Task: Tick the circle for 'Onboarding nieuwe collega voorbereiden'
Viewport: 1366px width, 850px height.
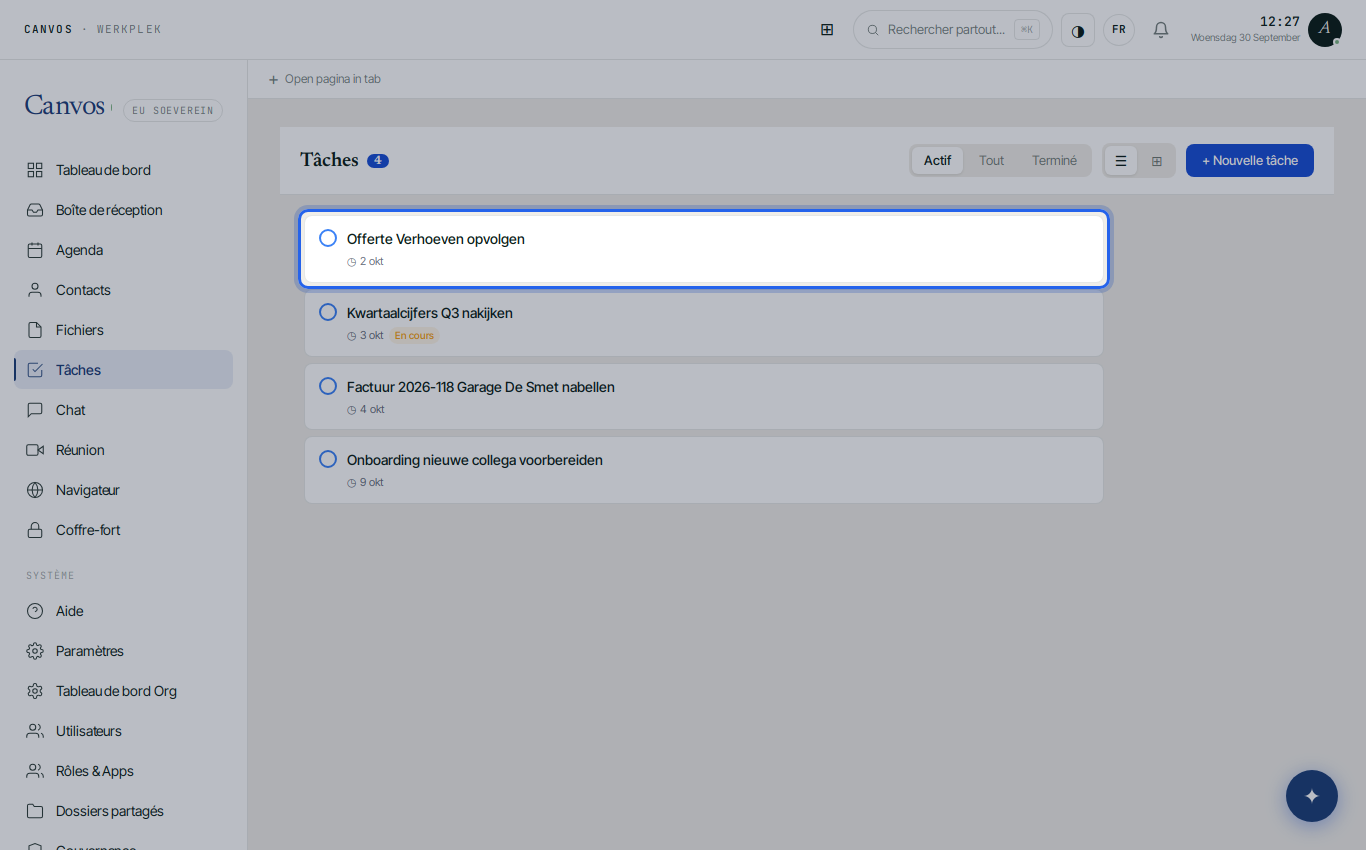Action: 328,459
